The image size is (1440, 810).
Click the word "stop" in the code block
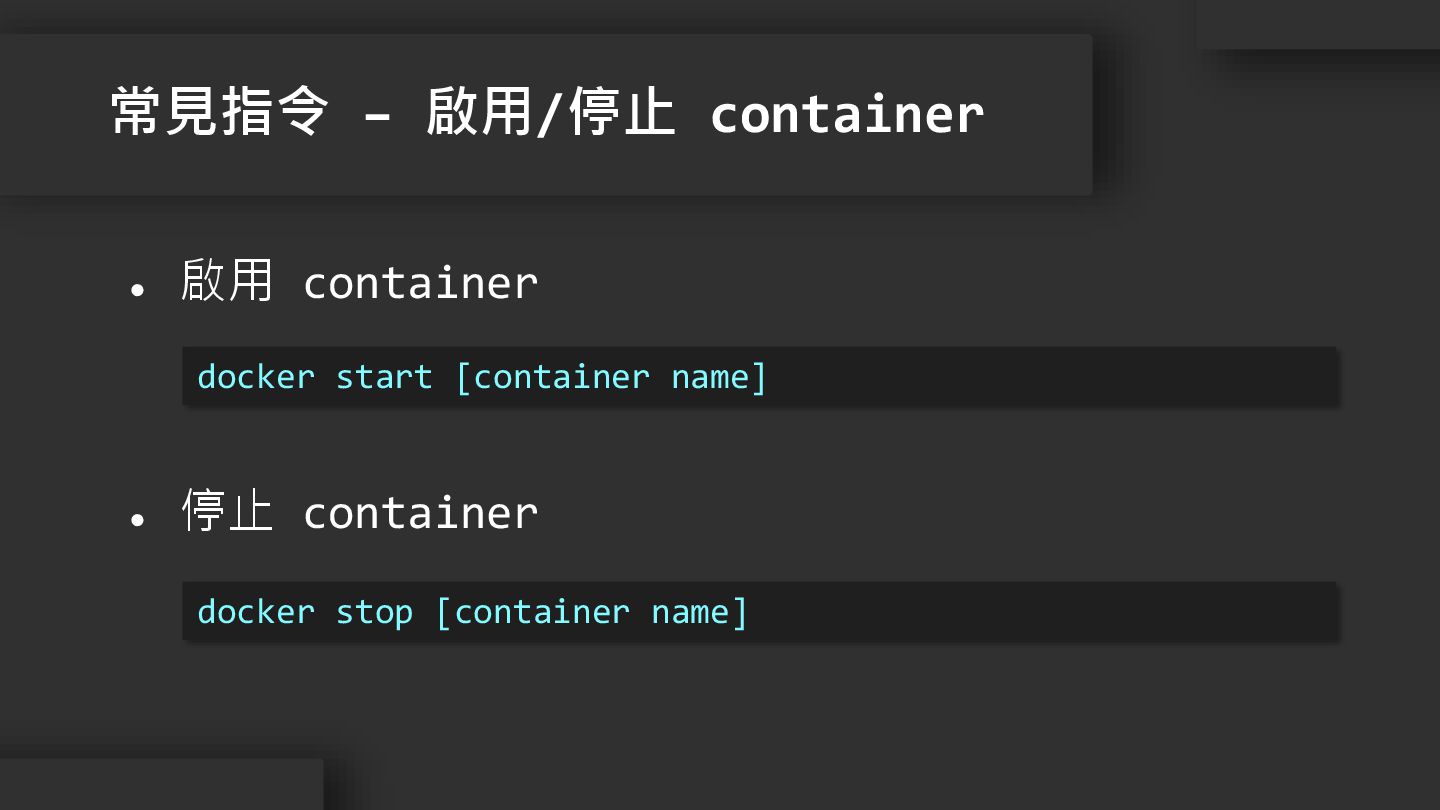point(374,612)
